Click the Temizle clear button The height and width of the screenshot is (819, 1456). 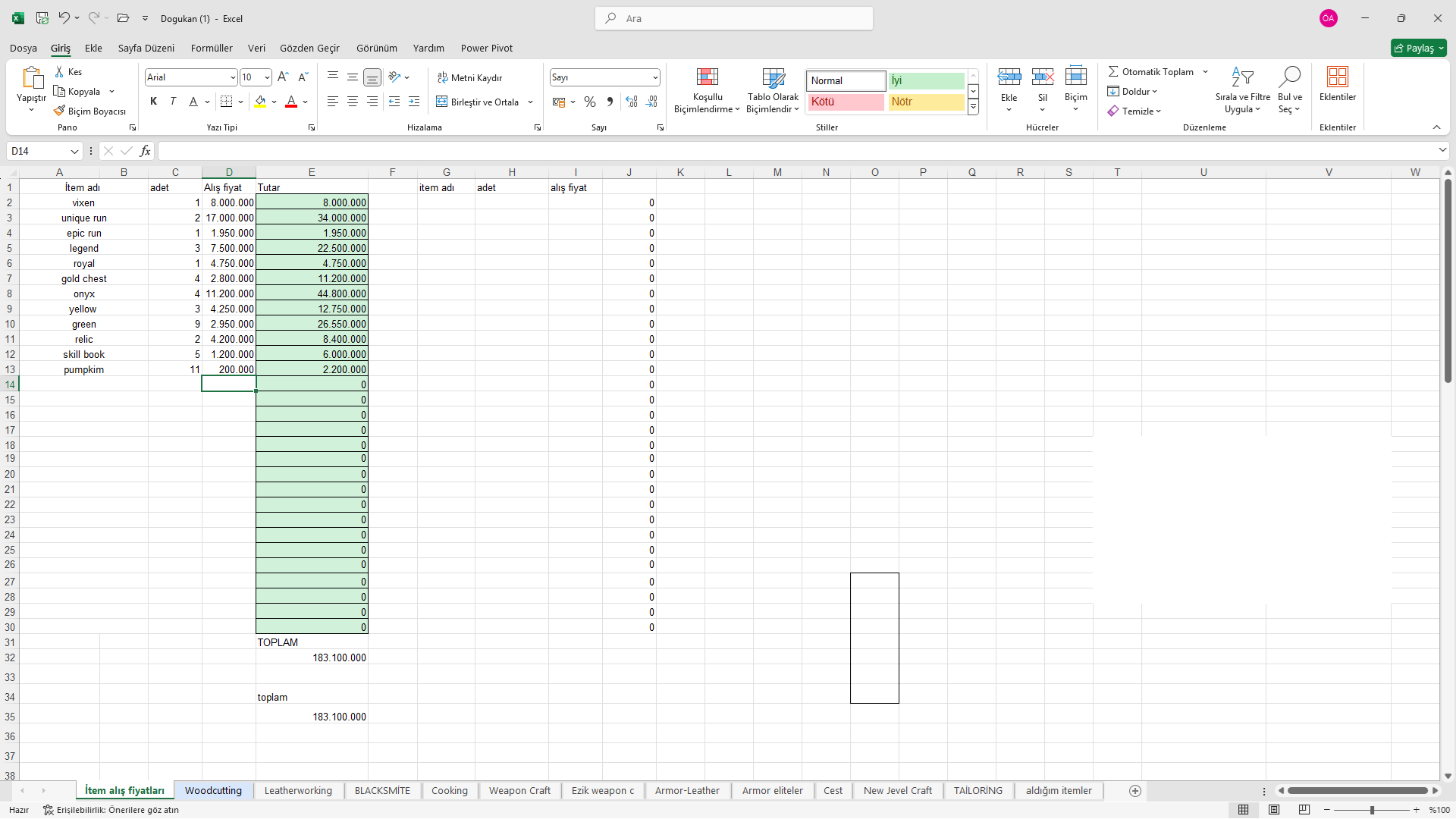1134,111
